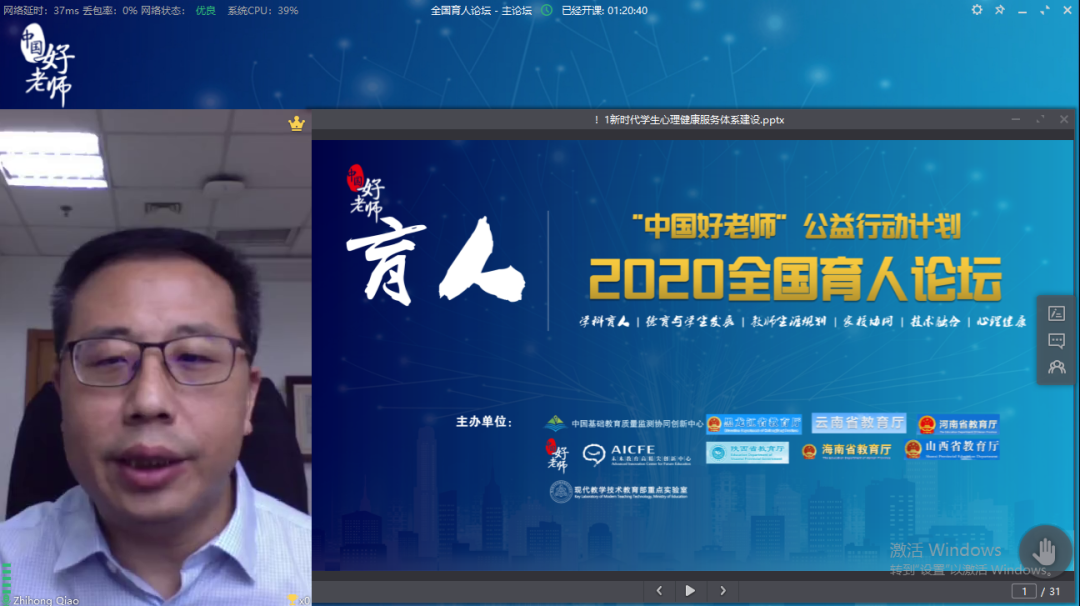Click the 河南省教育厅 badge on slide

click(x=959, y=424)
